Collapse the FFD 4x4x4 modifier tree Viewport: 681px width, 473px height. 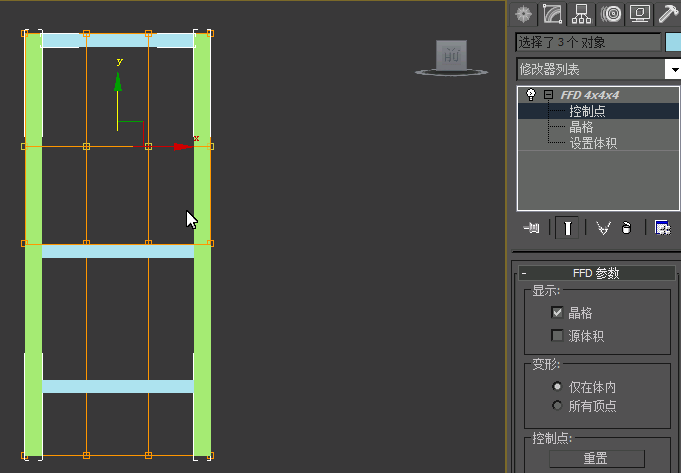549,94
